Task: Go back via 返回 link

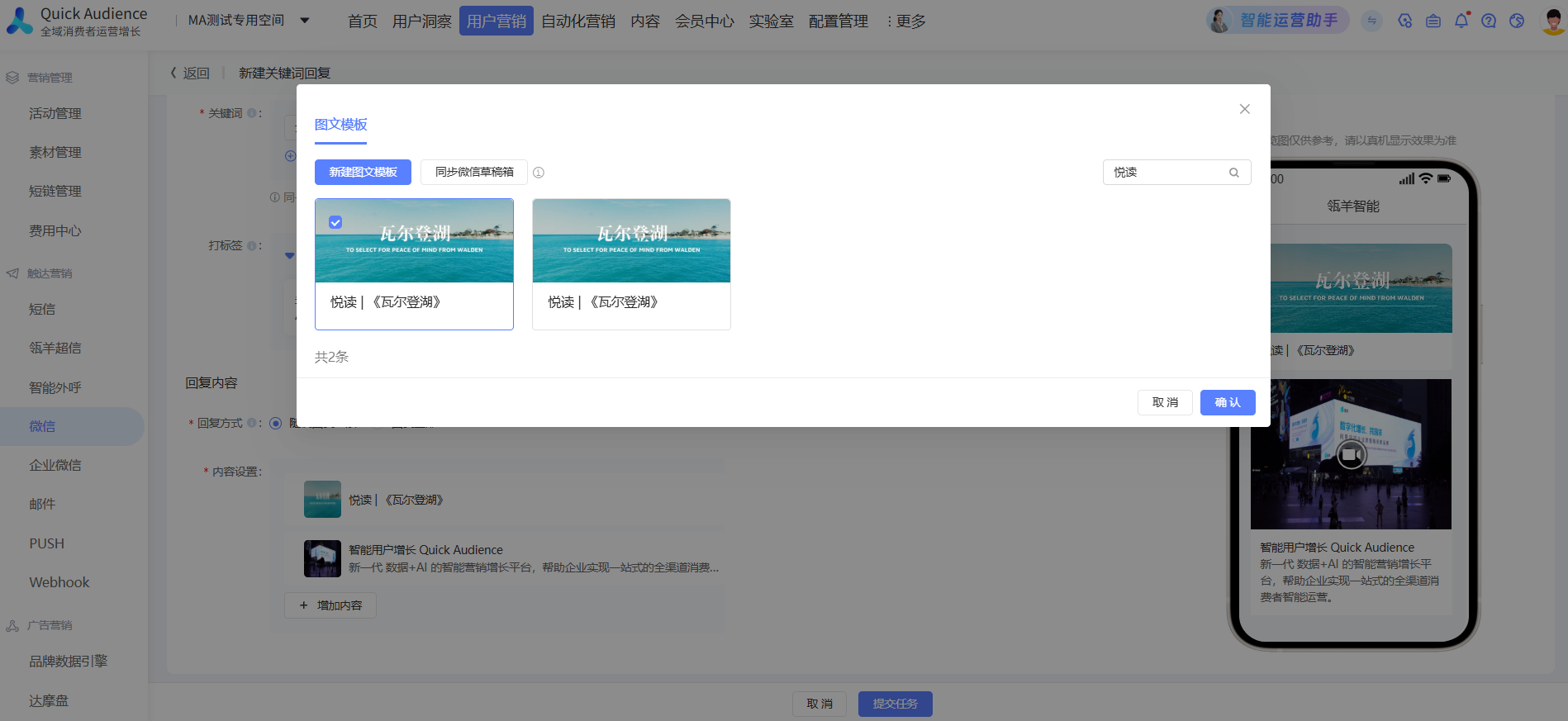Action: [x=190, y=74]
